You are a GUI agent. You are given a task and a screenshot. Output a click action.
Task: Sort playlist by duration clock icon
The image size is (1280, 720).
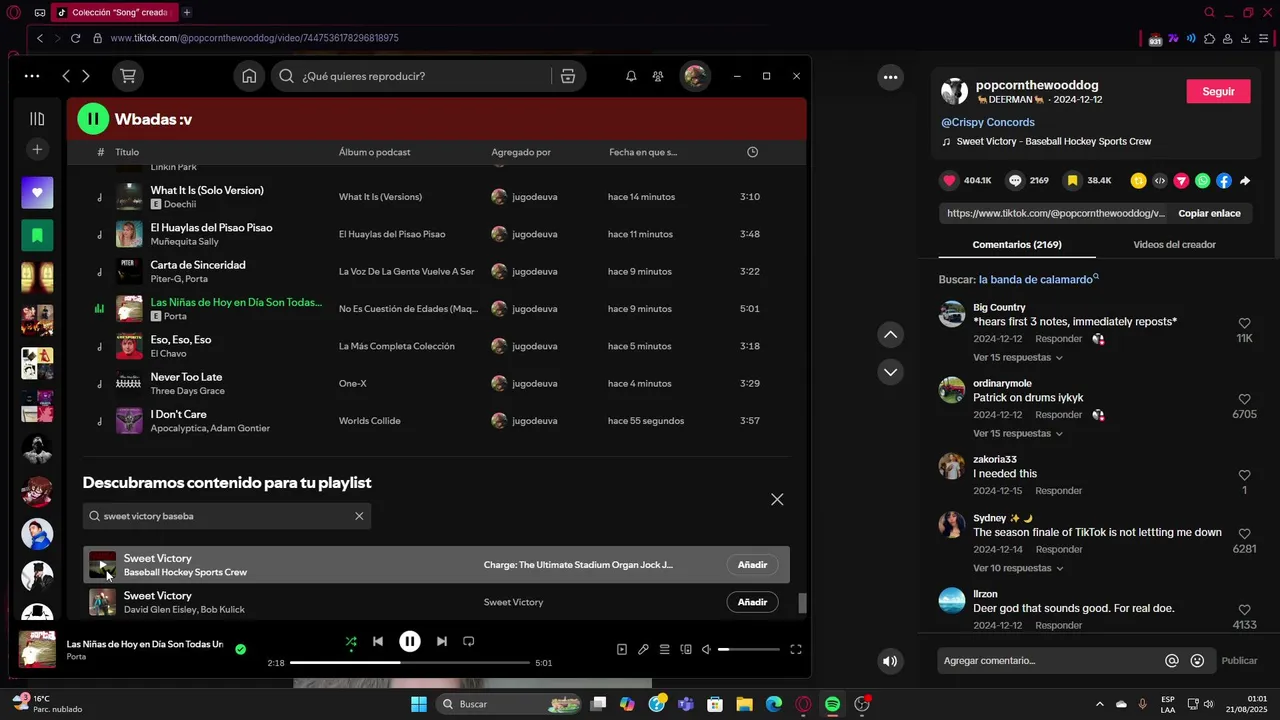pyautogui.click(x=752, y=152)
